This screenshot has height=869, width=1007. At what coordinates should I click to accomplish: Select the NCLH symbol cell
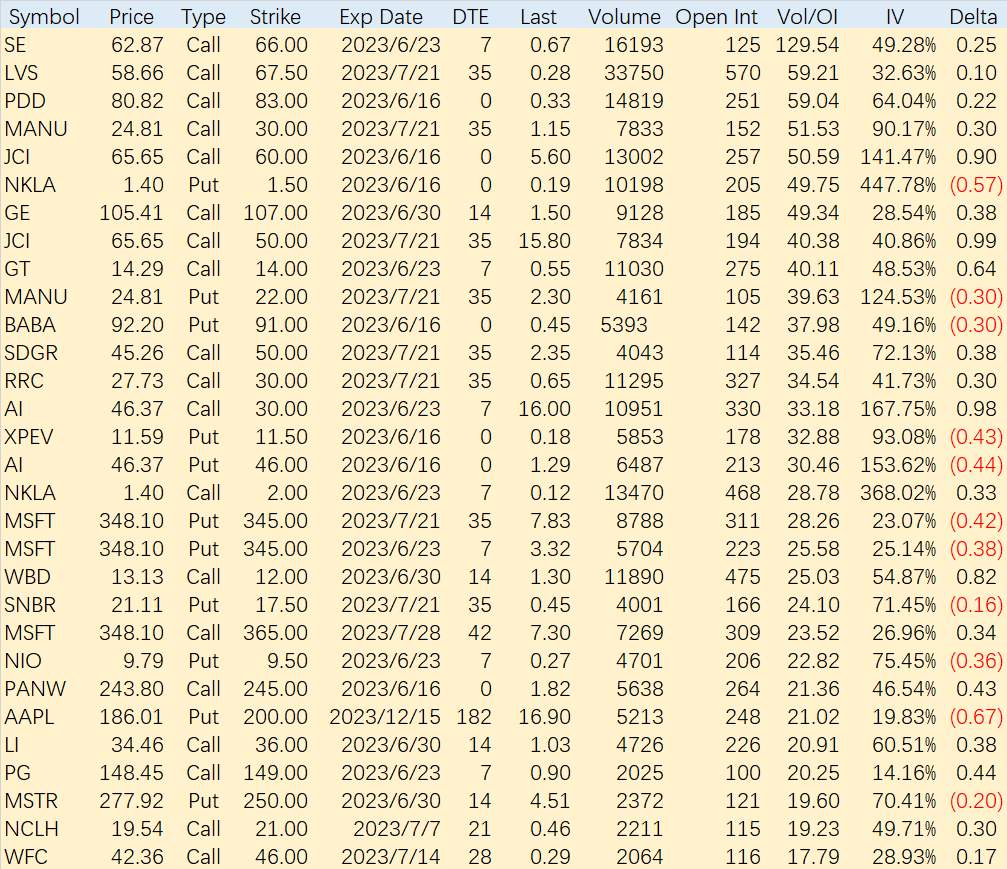(x=31, y=829)
